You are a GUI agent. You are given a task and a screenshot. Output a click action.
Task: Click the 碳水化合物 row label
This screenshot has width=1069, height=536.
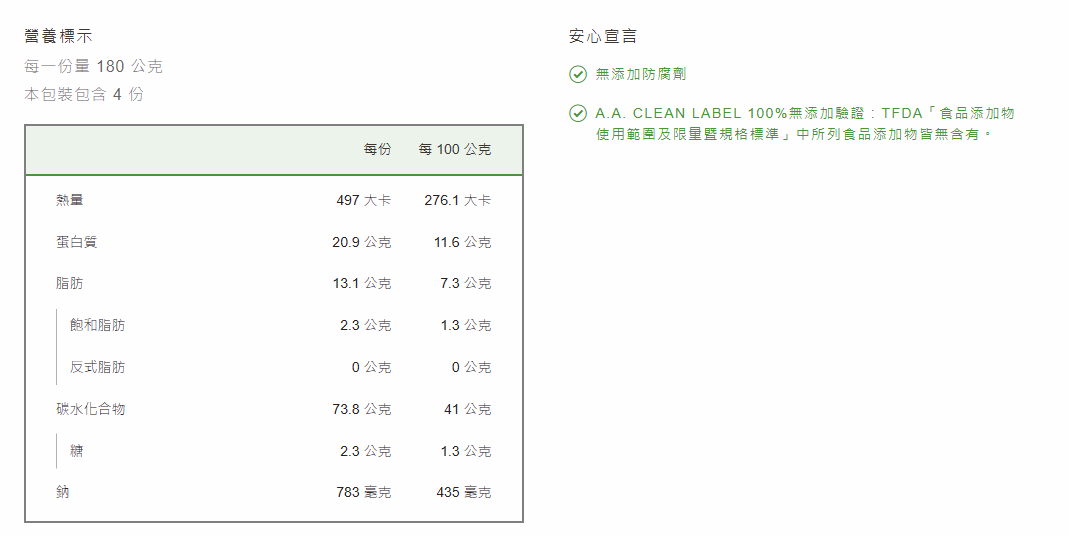click(x=91, y=409)
